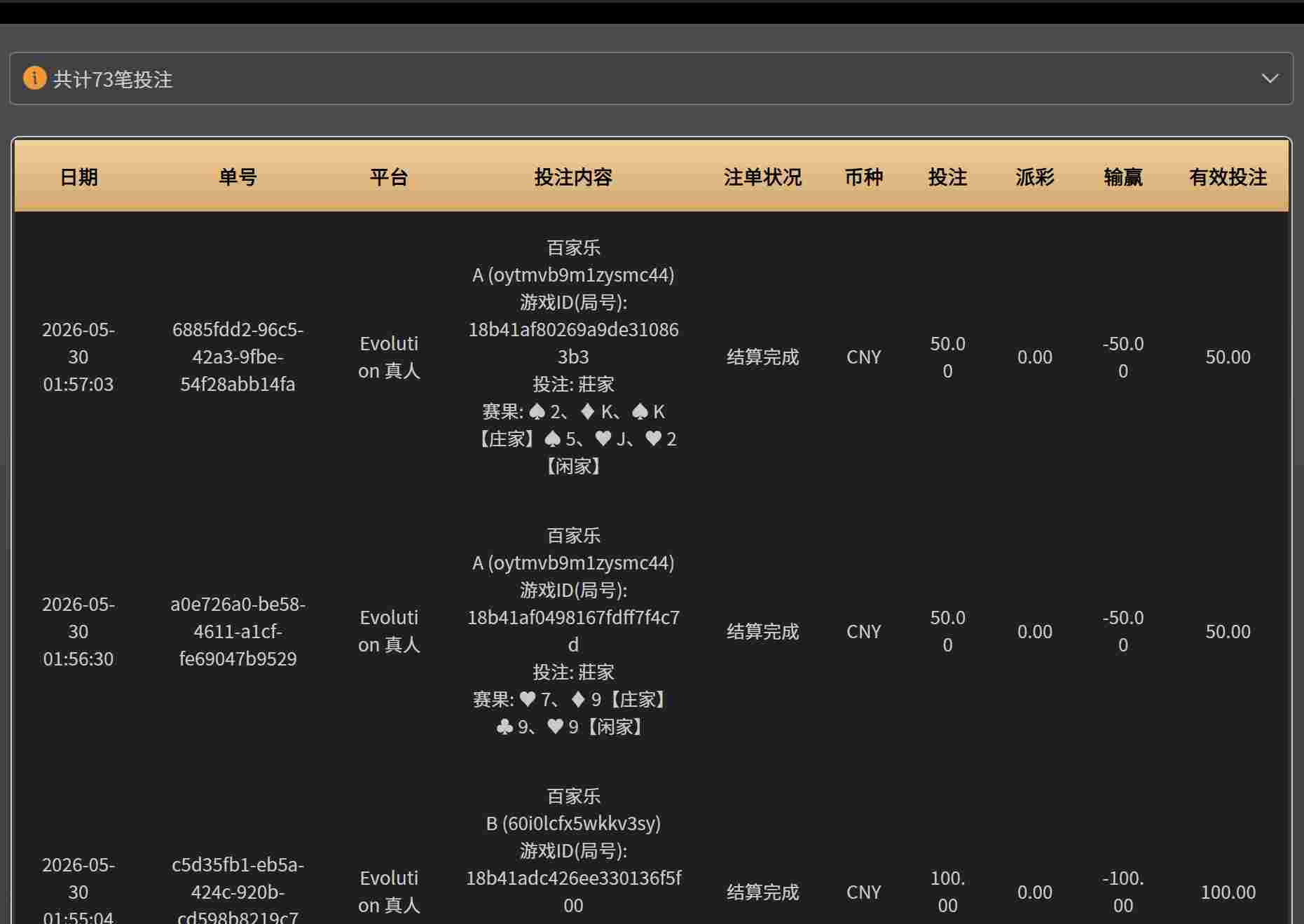The image size is (1304, 924).
Task: Click 结算完成 status in the 01:57:03 row
Action: 762,357
